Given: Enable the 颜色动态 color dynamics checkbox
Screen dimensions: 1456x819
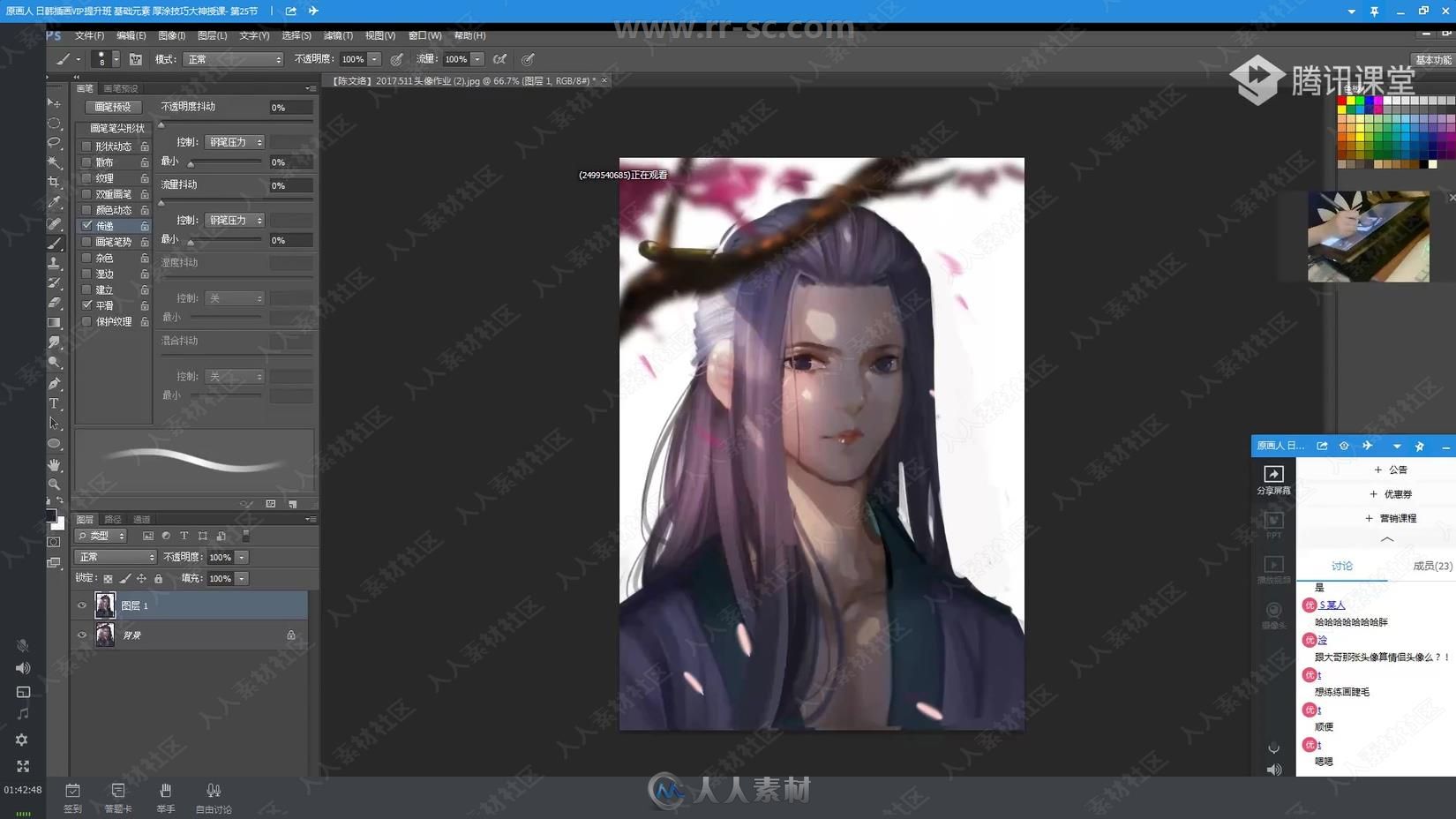Looking at the screenshot, I should point(86,210).
